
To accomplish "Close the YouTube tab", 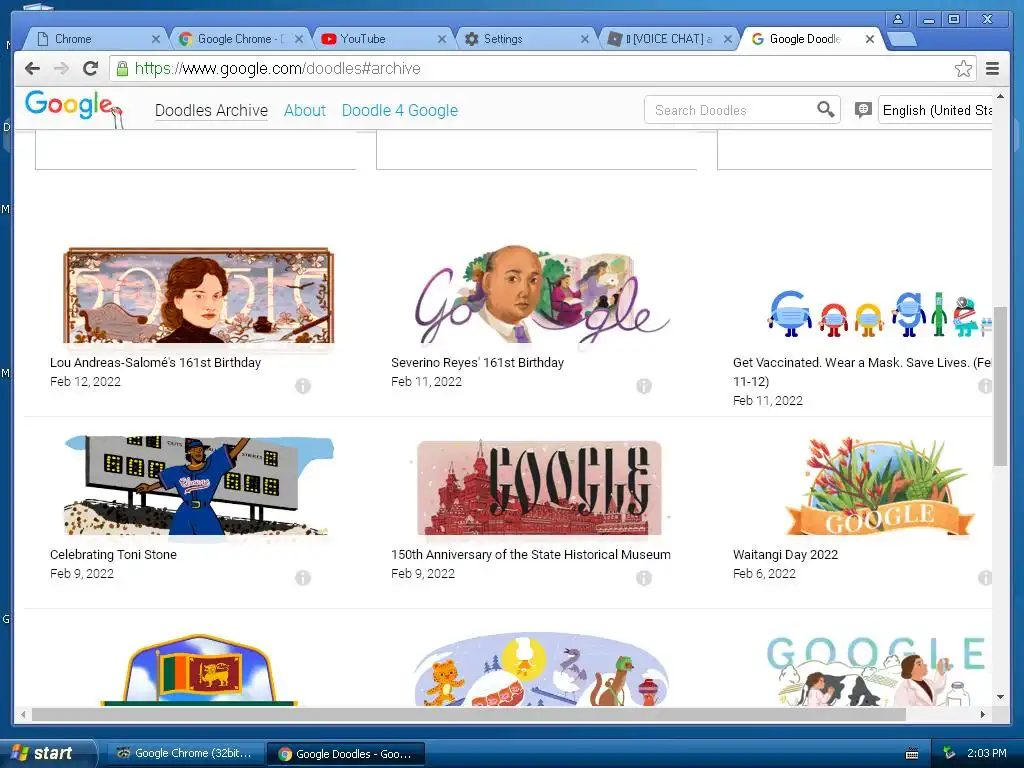I will (x=441, y=39).
